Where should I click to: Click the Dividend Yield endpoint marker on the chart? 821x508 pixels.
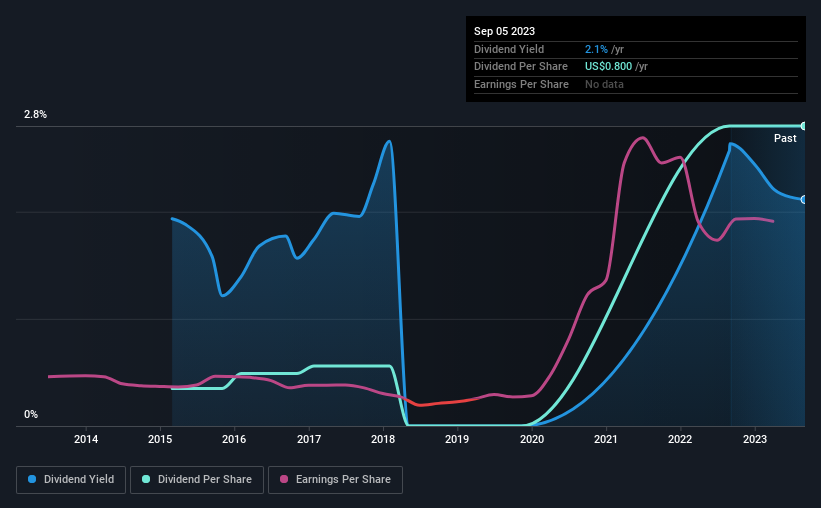804,200
